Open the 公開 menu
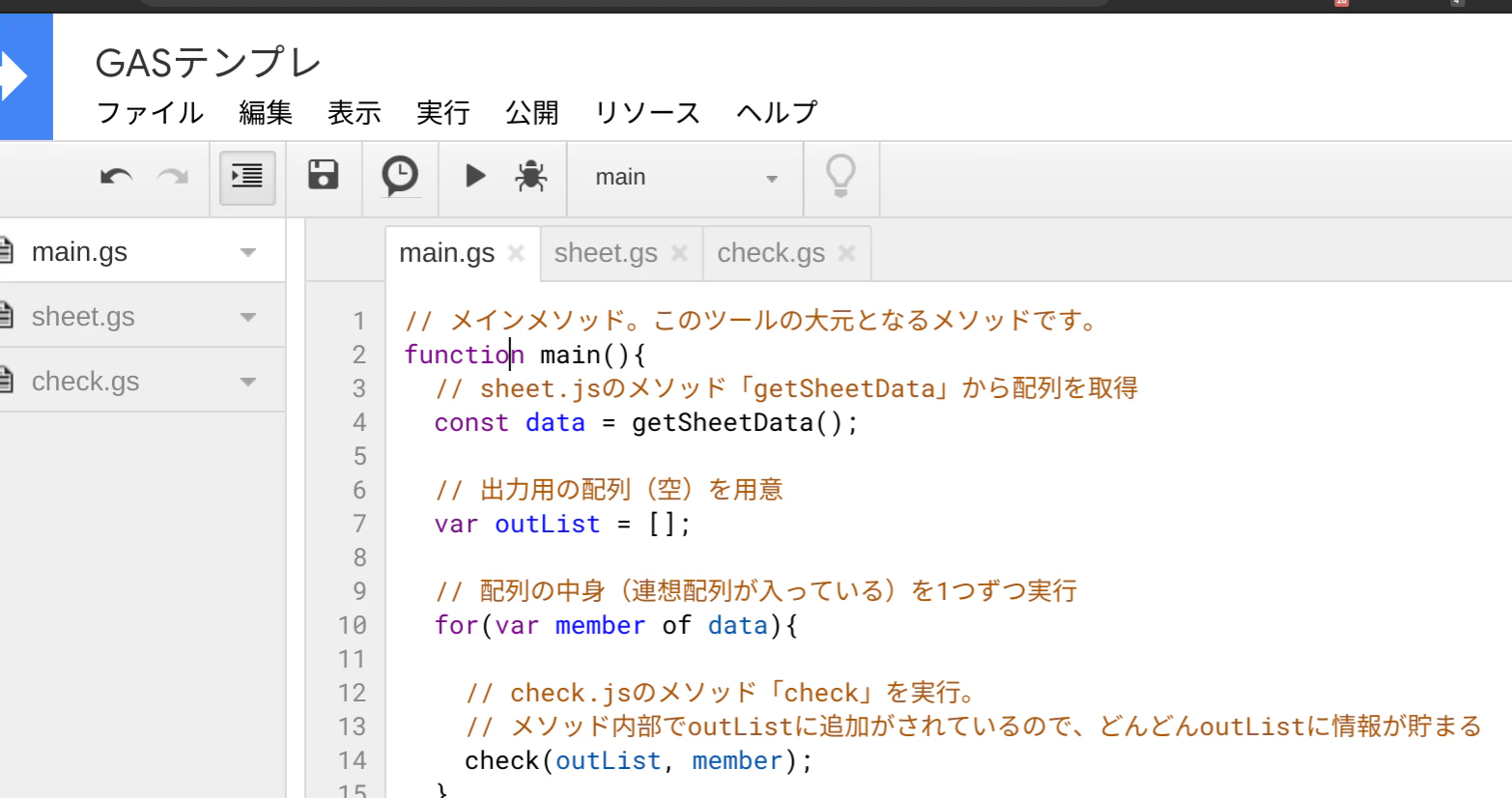The image size is (1512, 798). coord(532,113)
